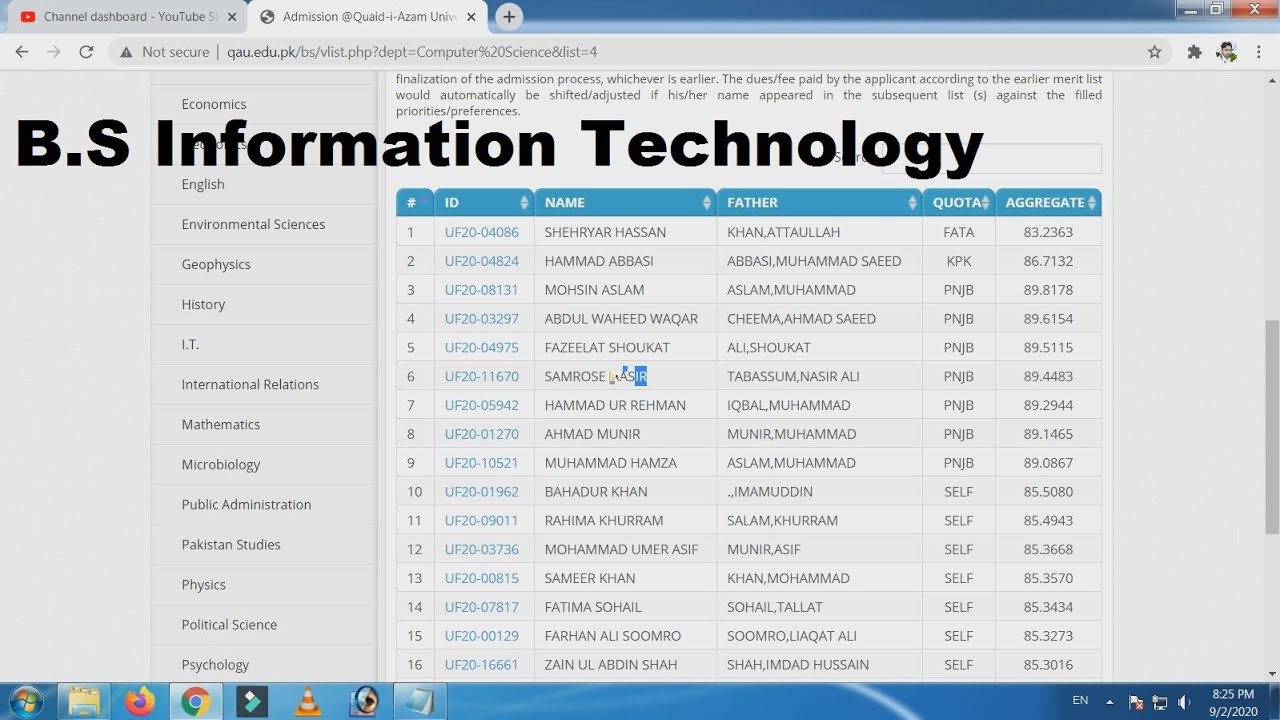Select History in the sidebar
1280x720 pixels.
203,304
